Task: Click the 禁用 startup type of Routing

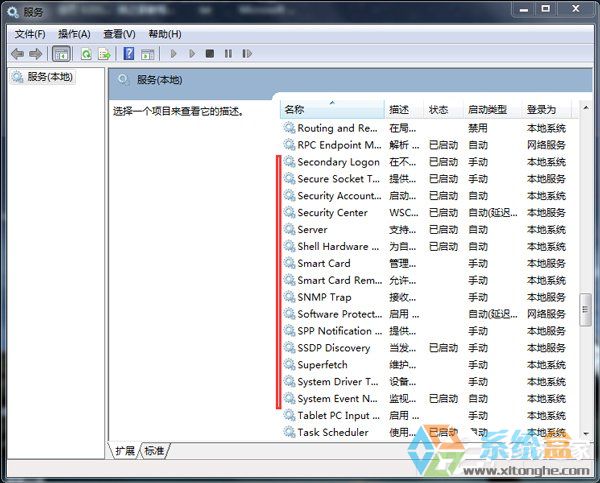Action: coord(478,128)
